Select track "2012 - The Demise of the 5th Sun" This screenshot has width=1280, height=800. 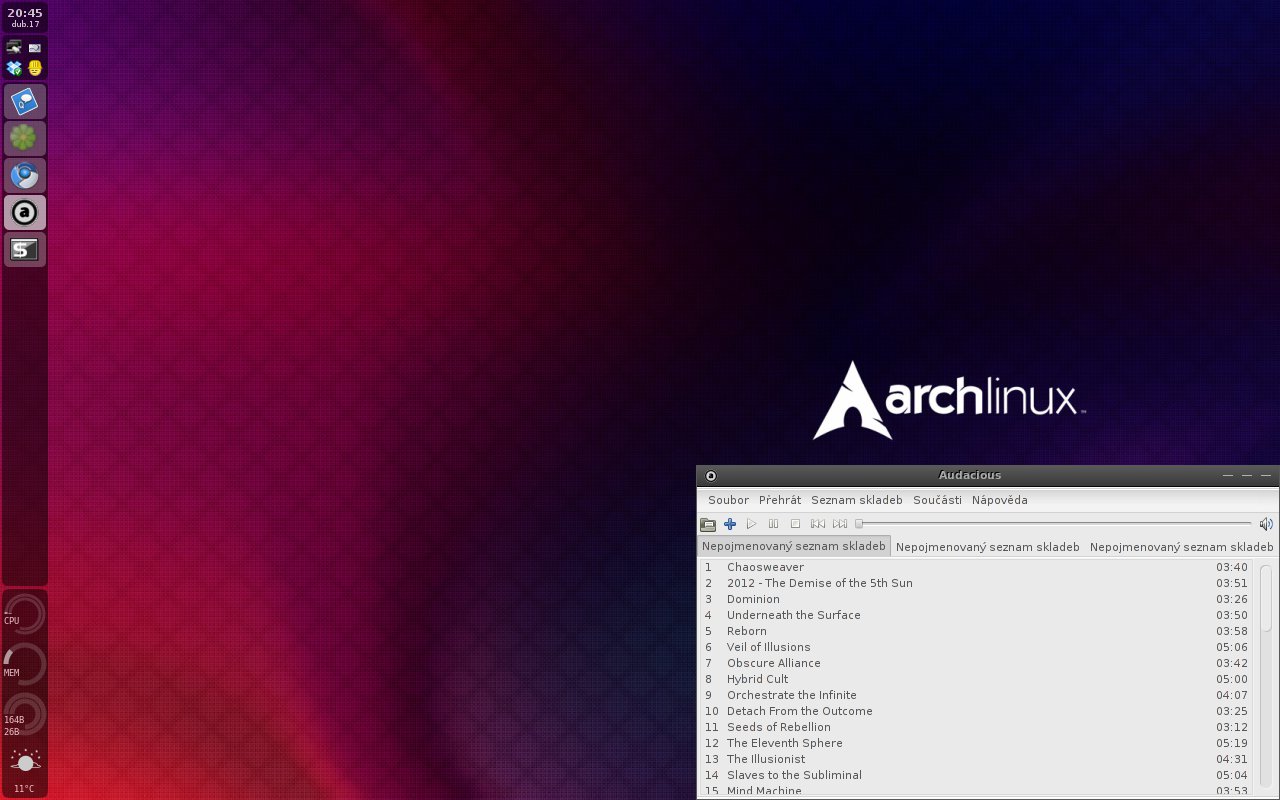click(x=976, y=583)
